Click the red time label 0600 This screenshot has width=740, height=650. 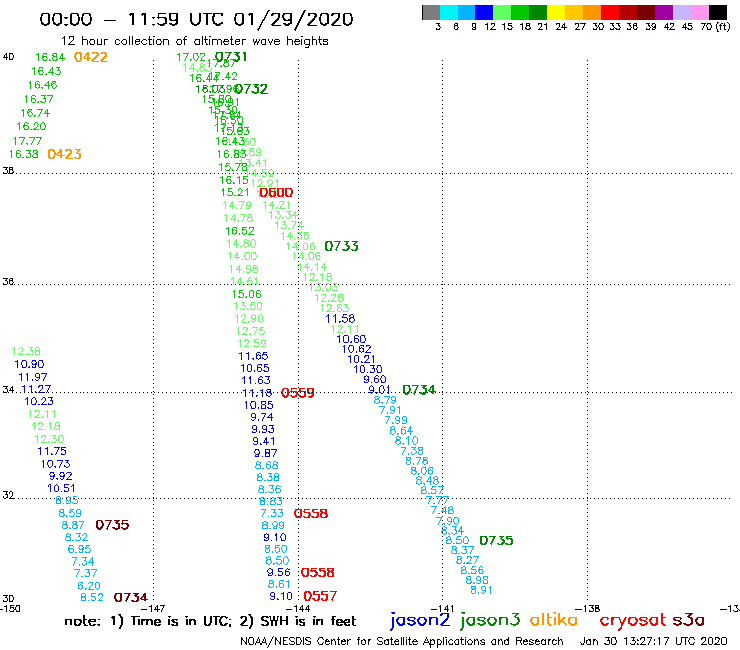coord(276,193)
